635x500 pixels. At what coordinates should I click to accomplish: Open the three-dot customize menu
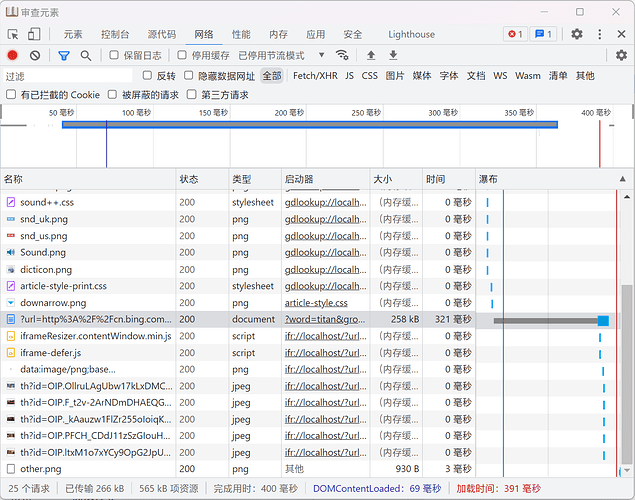[600, 34]
